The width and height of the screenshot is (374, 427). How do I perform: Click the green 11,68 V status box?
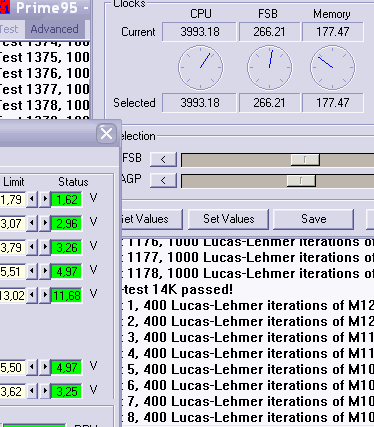67,295
